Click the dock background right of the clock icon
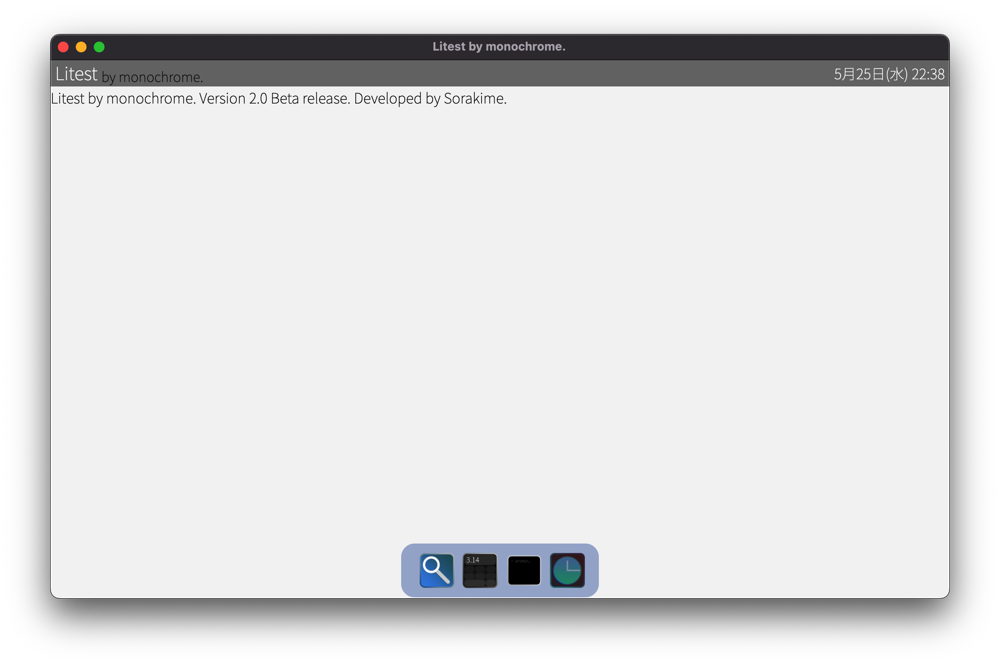The width and height of the screenshot is (1000, 665). coord(592,570)
